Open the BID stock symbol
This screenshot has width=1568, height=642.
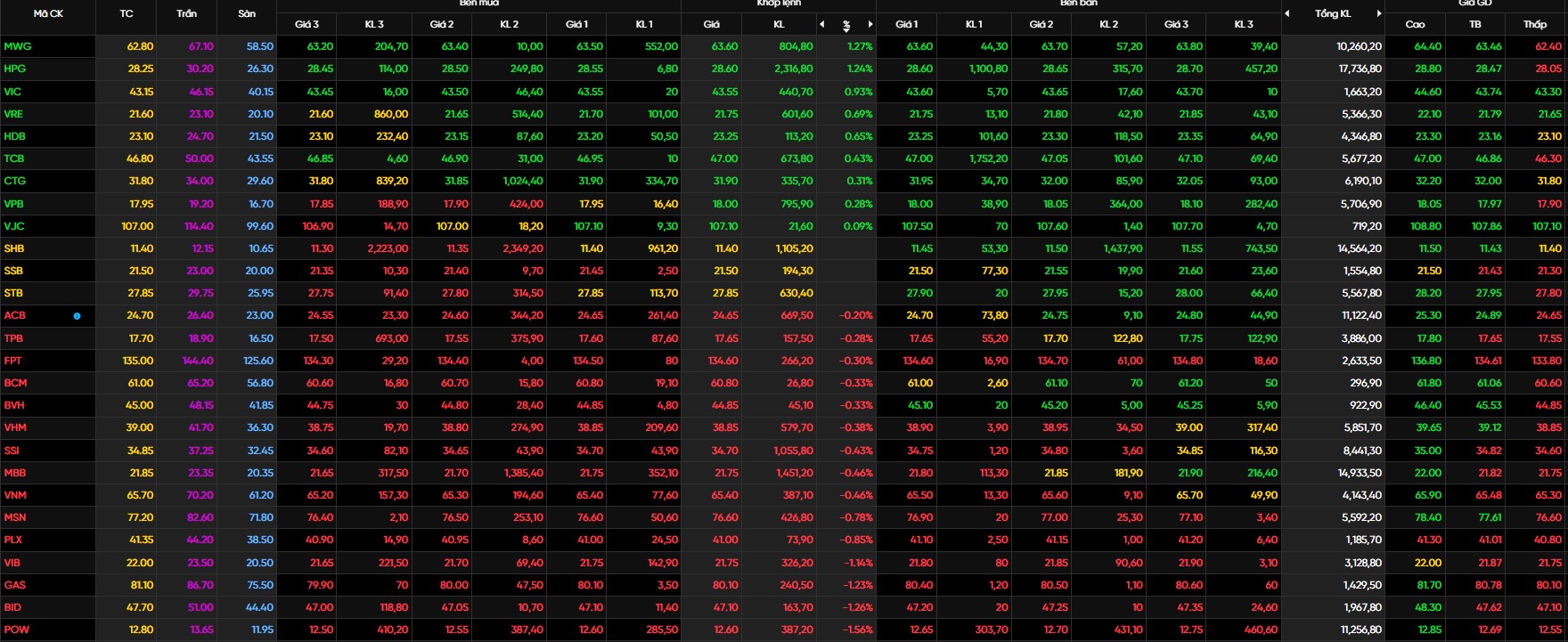[x=12, y=607]
